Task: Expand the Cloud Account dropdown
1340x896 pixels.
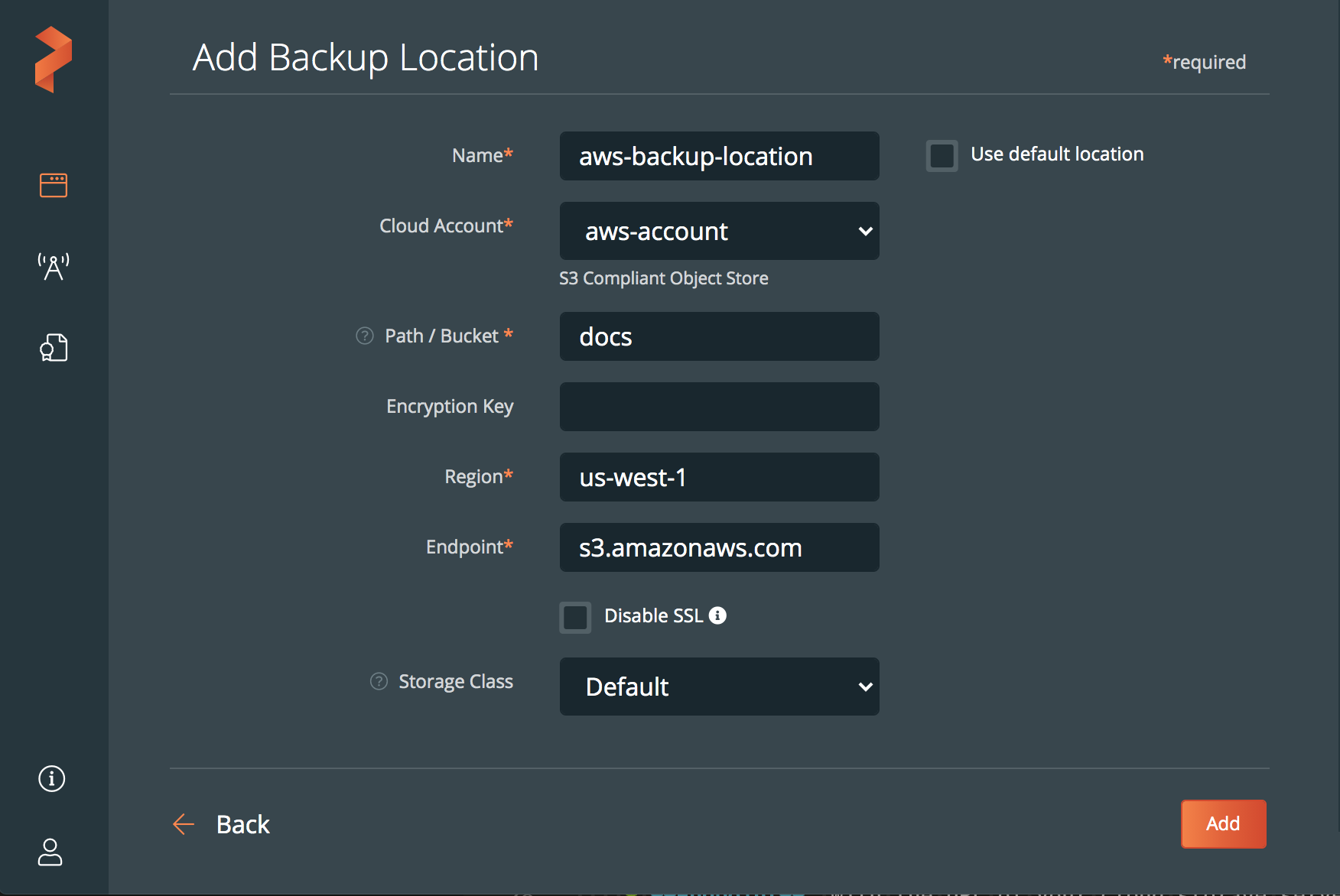Action: [x=719, y=231]
